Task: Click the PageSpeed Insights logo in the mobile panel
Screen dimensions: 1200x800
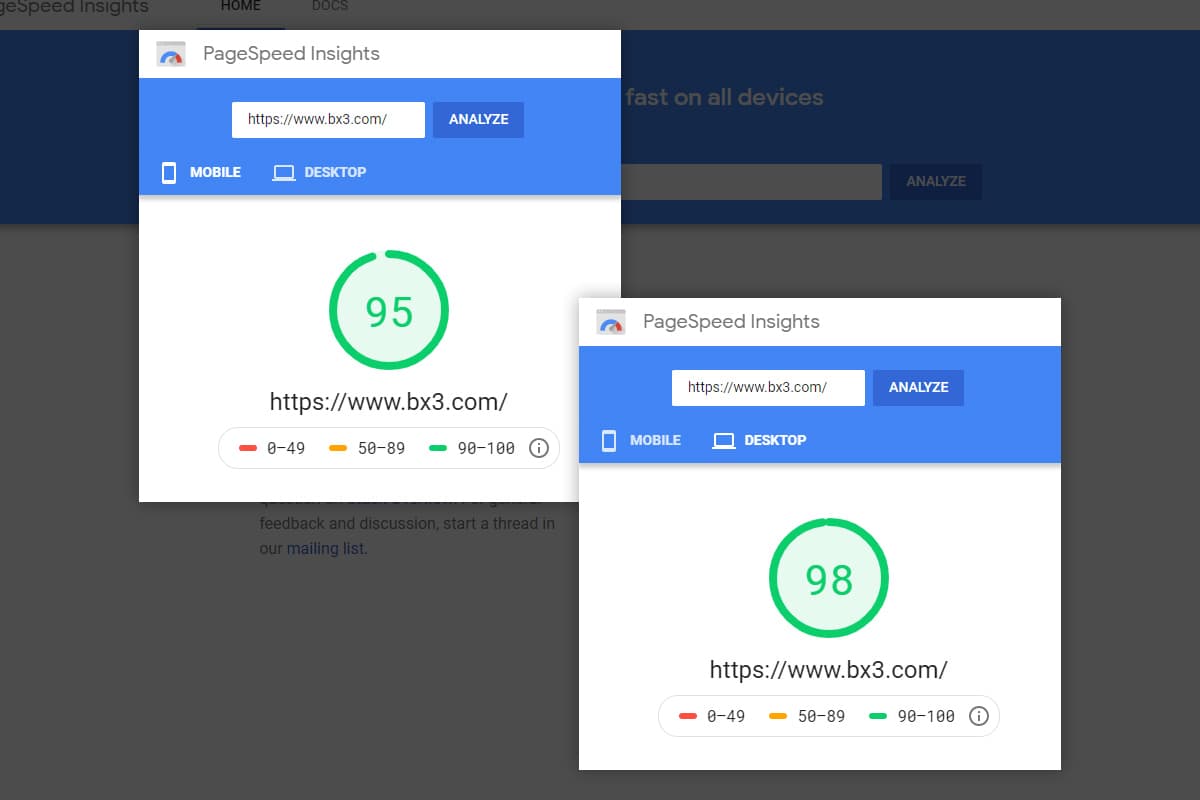Action: (171, 54)
